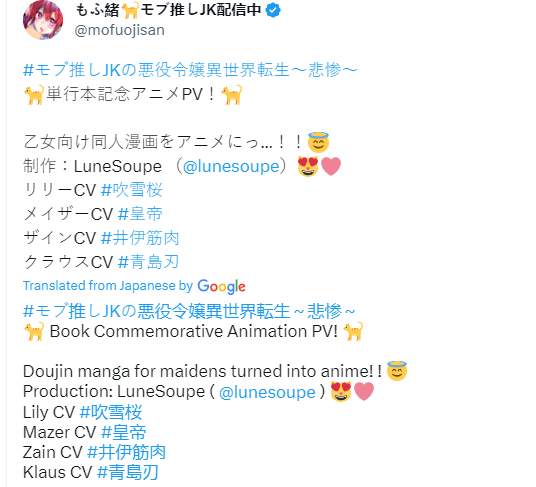Image resolution: width=536 pixels, height=487 pixels.
Task: Click the cat emoji in the display name
Action: point(130,10)
